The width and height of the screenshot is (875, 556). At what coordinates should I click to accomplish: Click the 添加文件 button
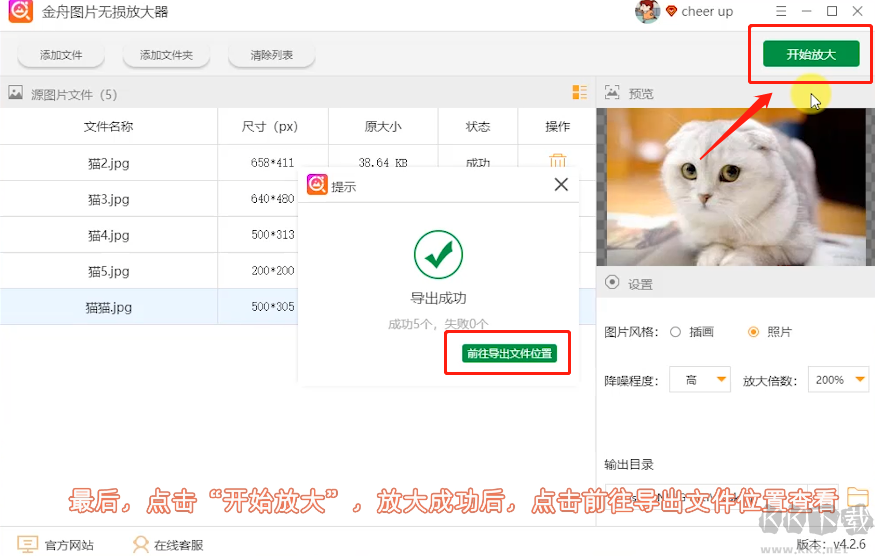(x=61, y=55)
